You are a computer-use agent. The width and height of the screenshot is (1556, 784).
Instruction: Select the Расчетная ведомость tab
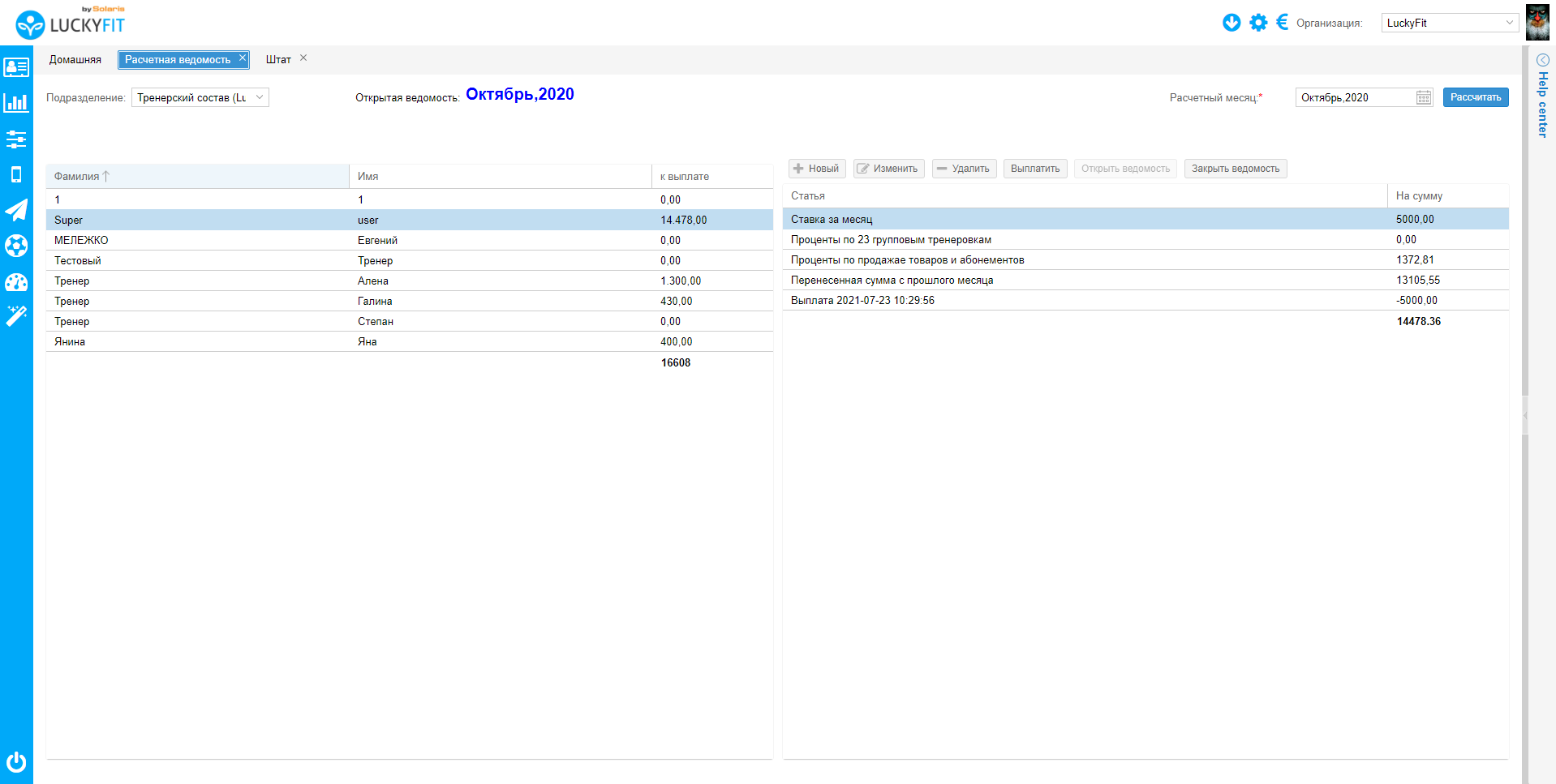coord(178,60)
